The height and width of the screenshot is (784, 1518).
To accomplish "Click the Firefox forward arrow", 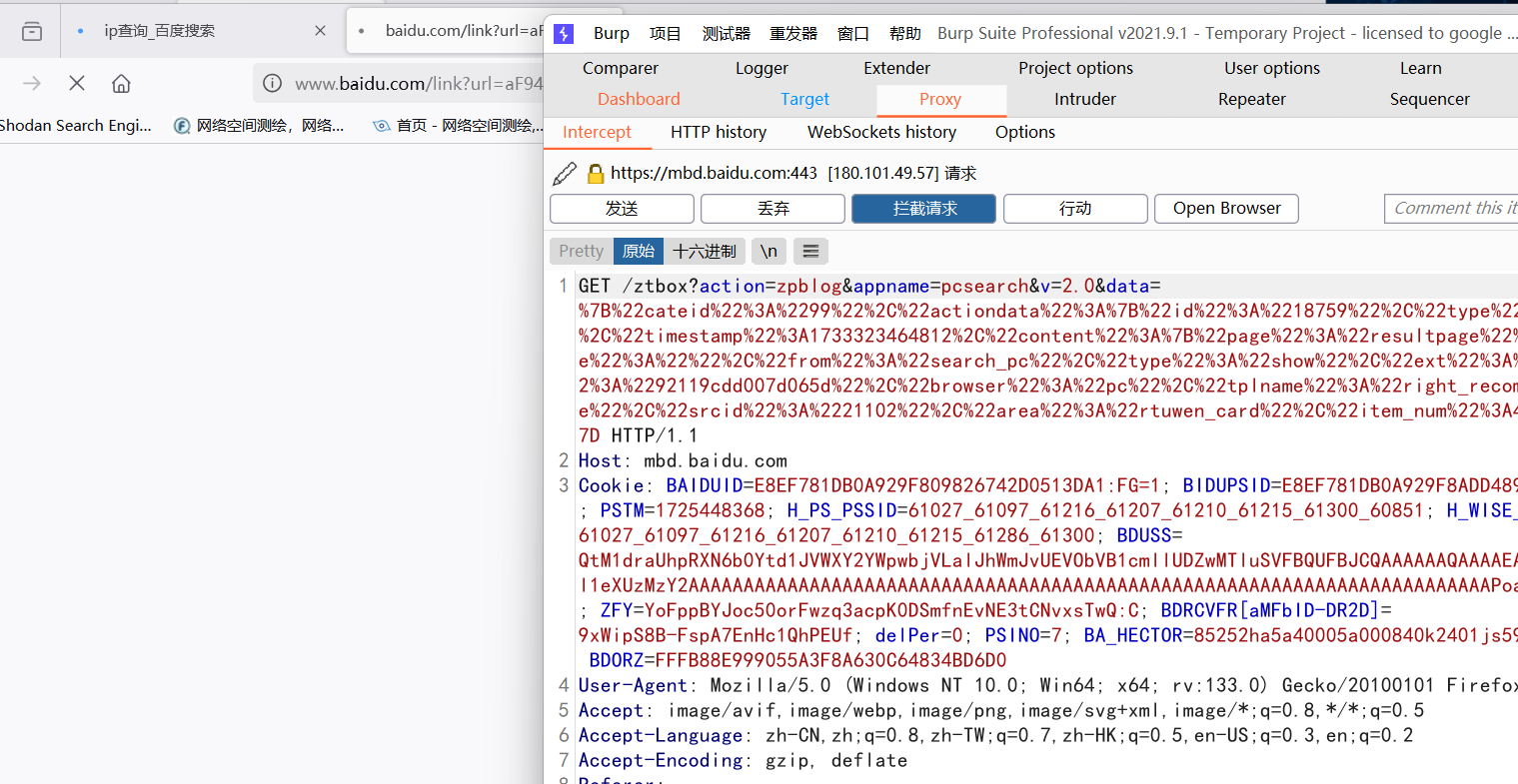I will [x=32, y=84].
